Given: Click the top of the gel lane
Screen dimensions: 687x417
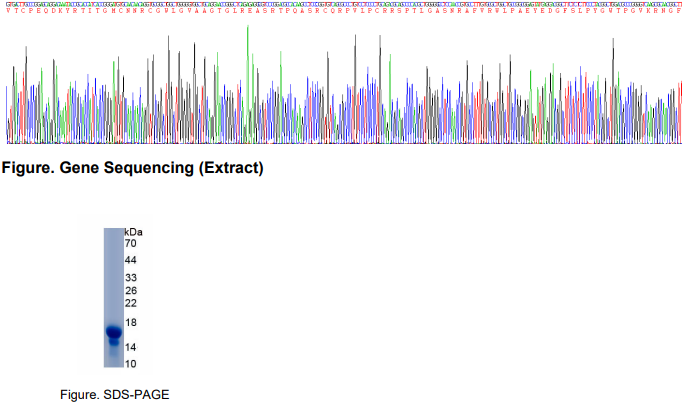Looking at the screenshot, I should (113, 232).
